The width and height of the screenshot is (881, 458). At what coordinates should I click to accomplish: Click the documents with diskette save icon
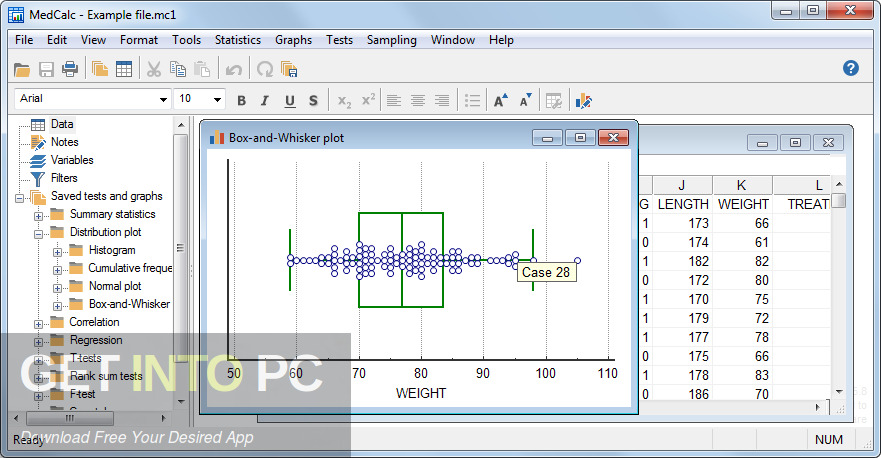[289, 69]
